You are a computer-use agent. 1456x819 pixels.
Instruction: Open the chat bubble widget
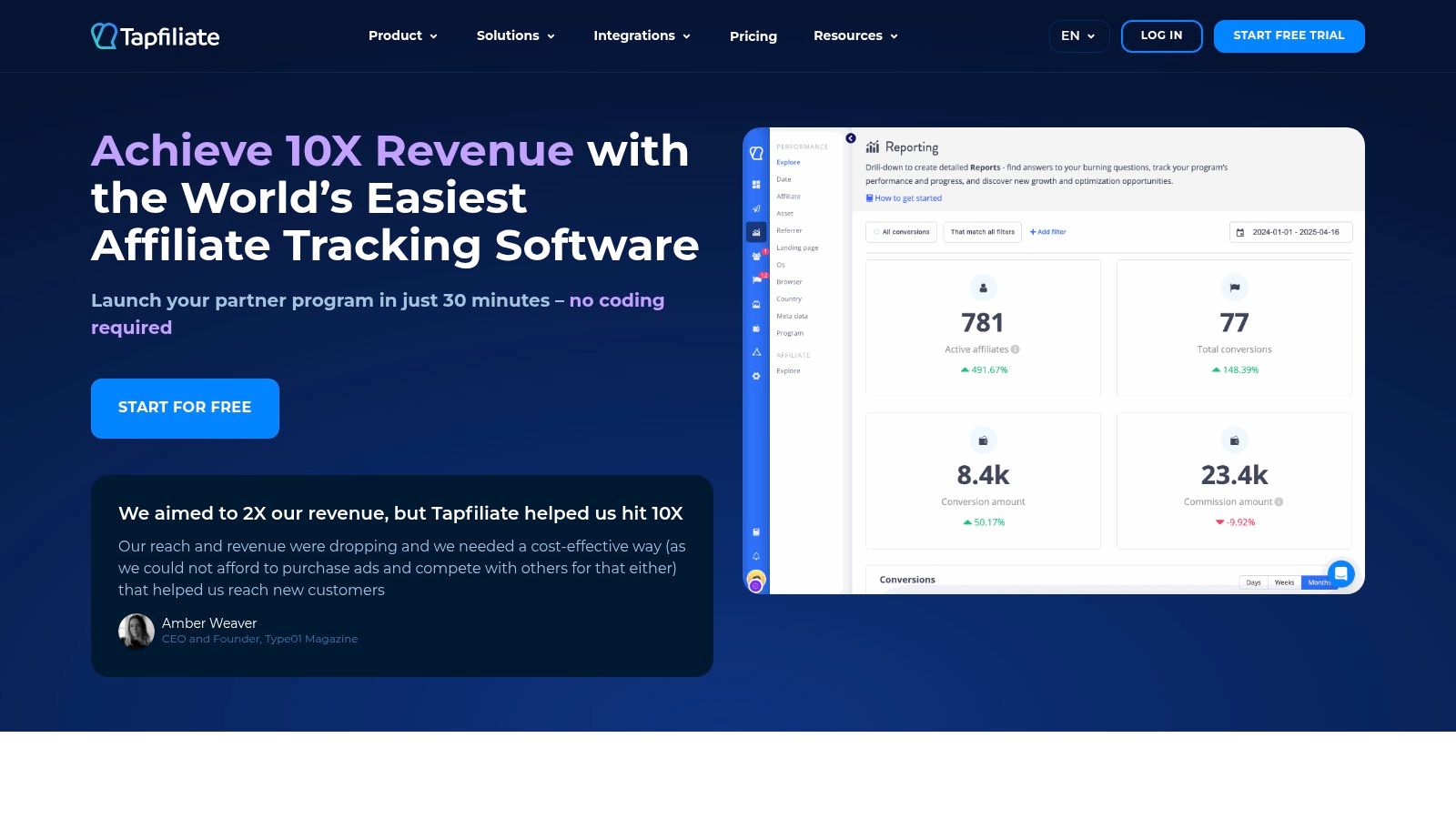[x=1340, y=573]
